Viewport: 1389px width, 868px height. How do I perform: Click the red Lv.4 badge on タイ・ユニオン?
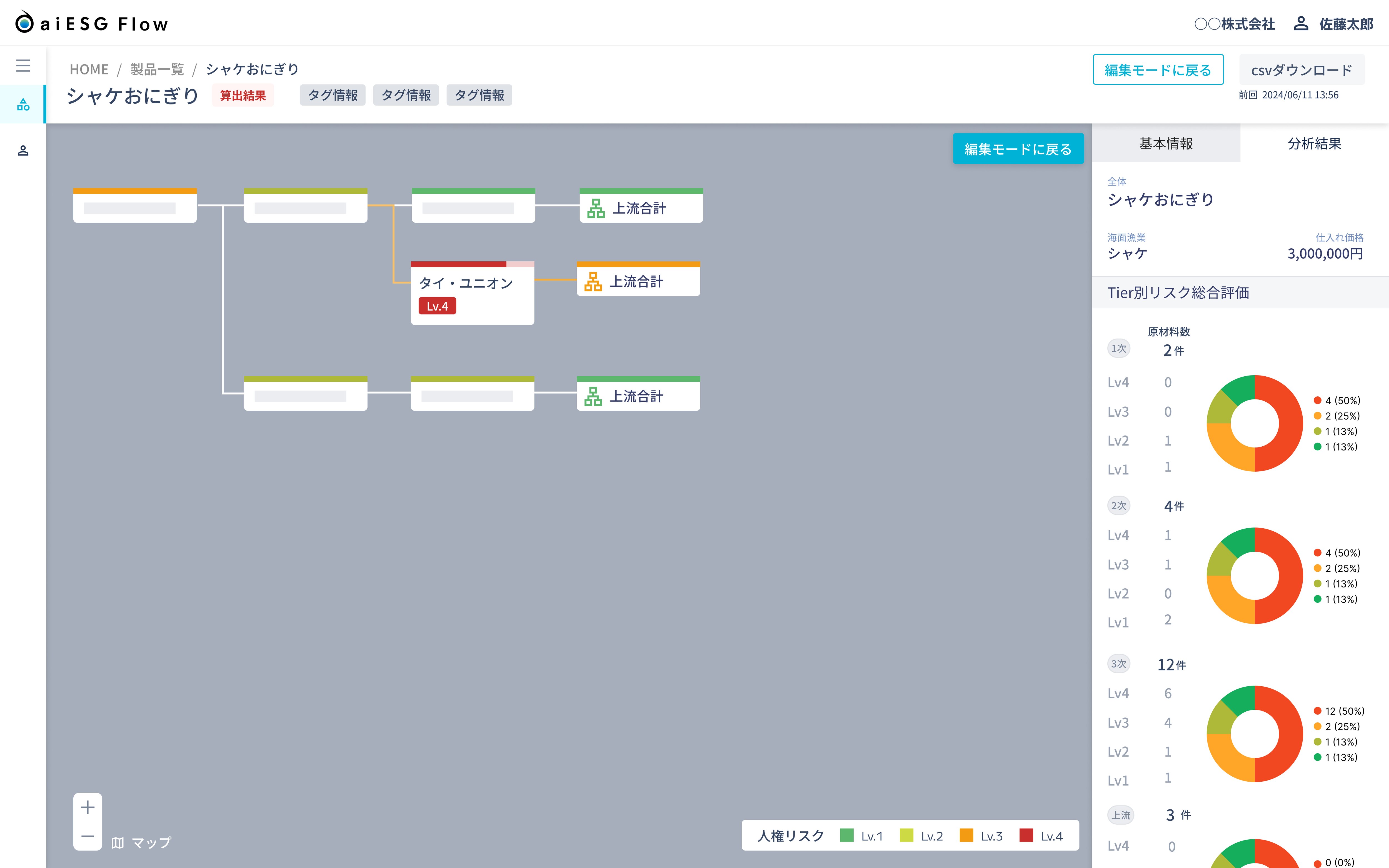(x=437, y=306)
